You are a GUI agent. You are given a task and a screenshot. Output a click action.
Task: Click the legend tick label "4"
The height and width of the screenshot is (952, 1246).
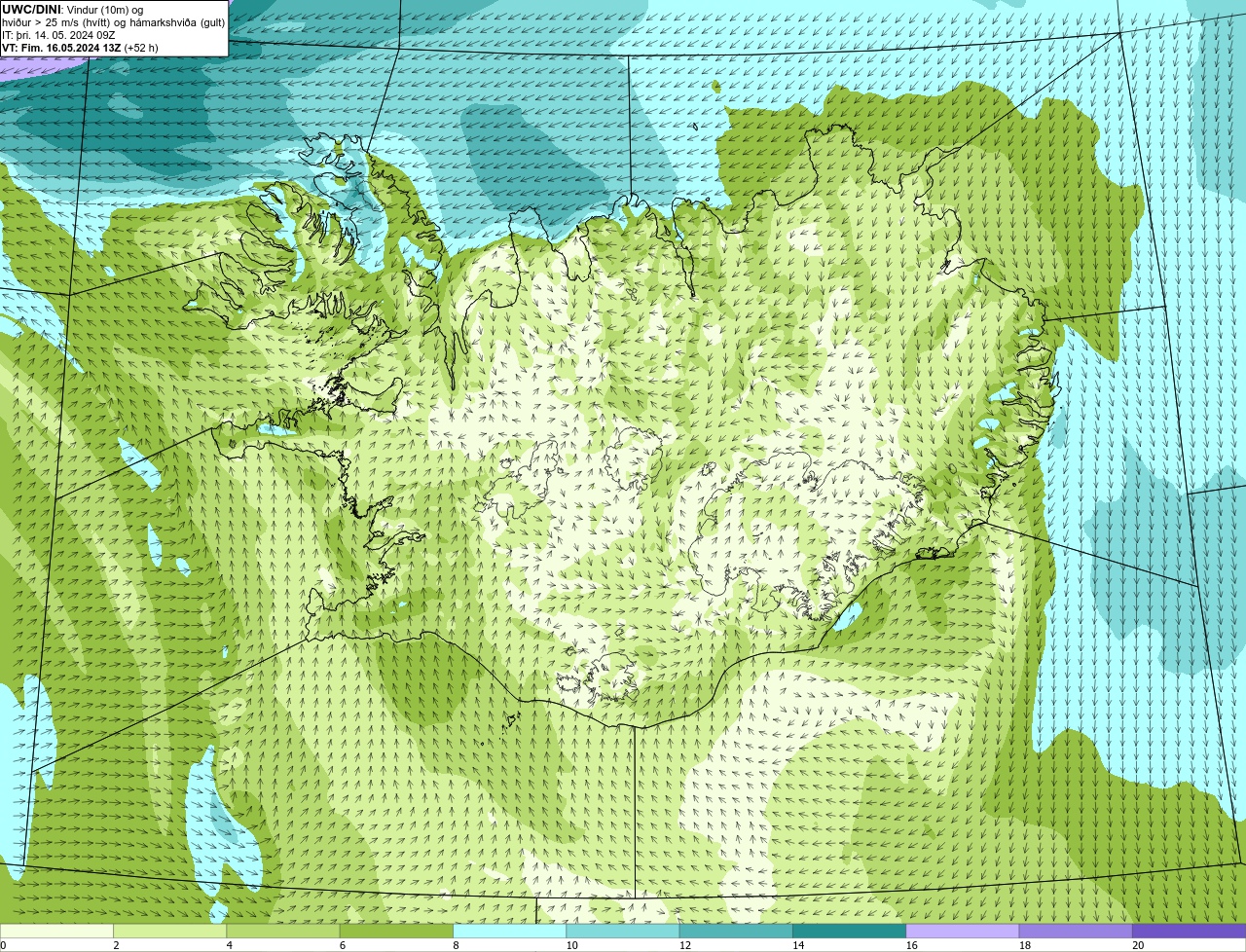230,945
